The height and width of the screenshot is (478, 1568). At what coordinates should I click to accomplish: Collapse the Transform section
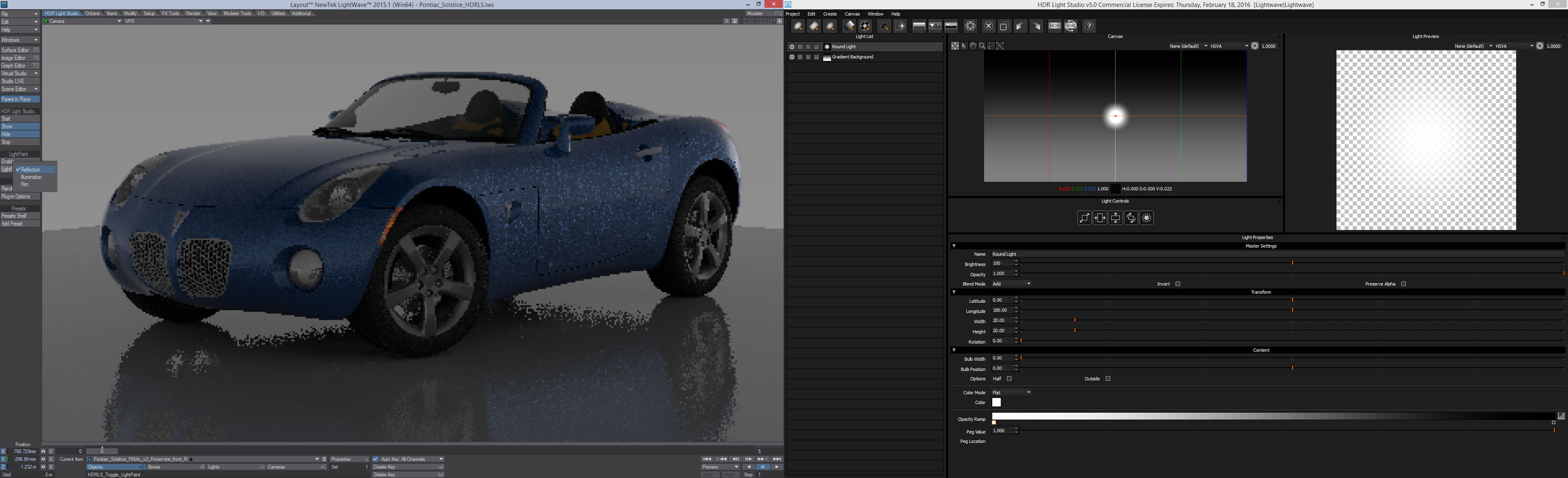tap(954, 292)
